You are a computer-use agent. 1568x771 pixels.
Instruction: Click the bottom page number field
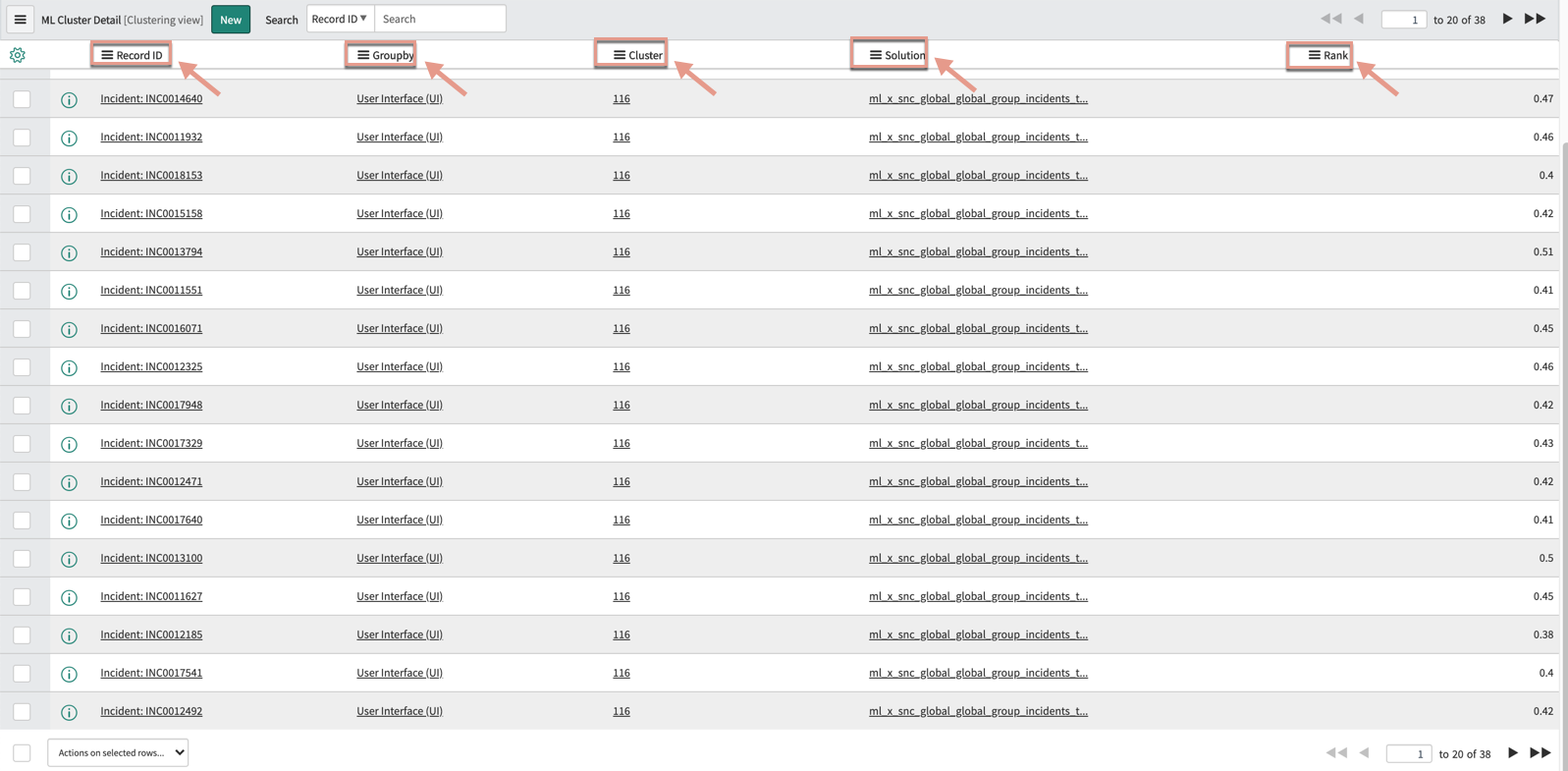point(1409,753)
